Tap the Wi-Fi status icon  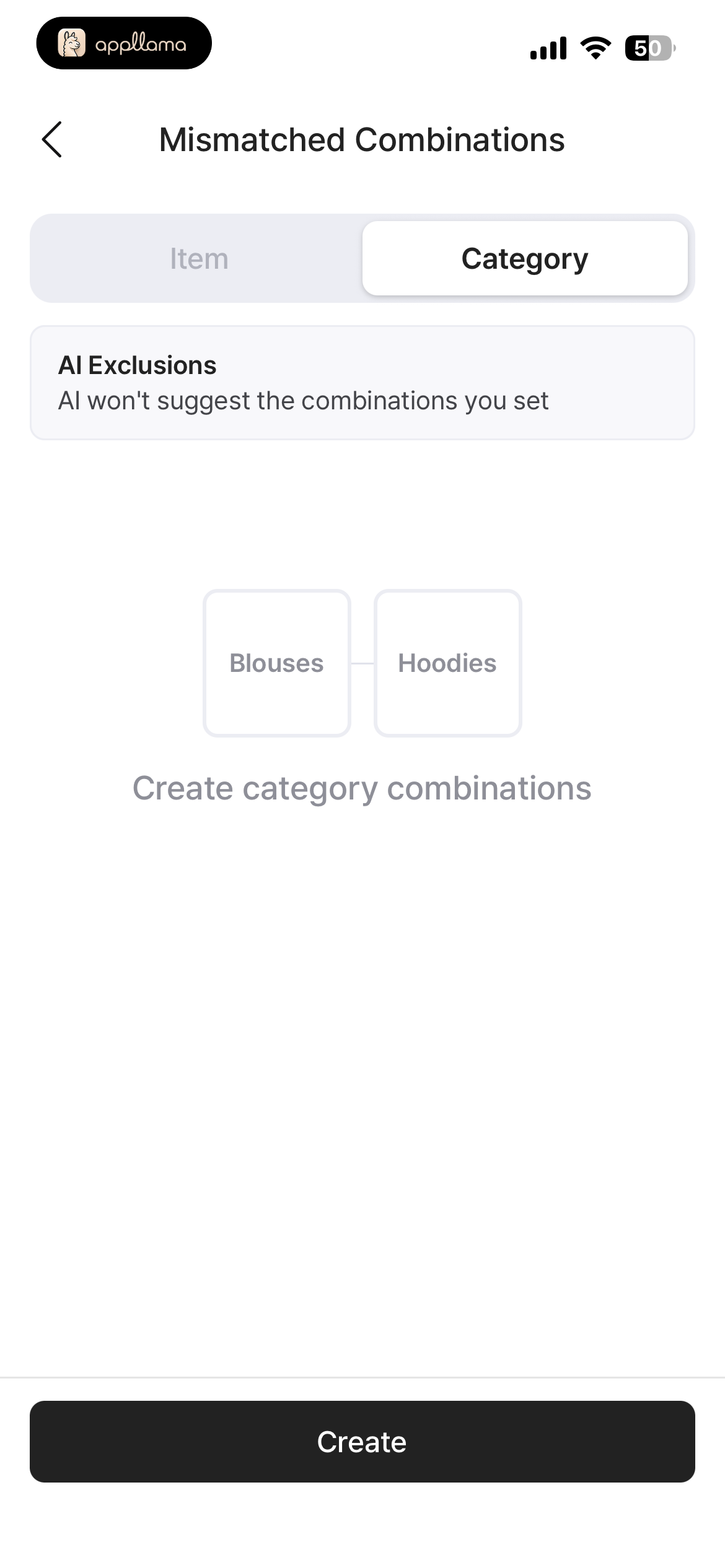(595, 48)
